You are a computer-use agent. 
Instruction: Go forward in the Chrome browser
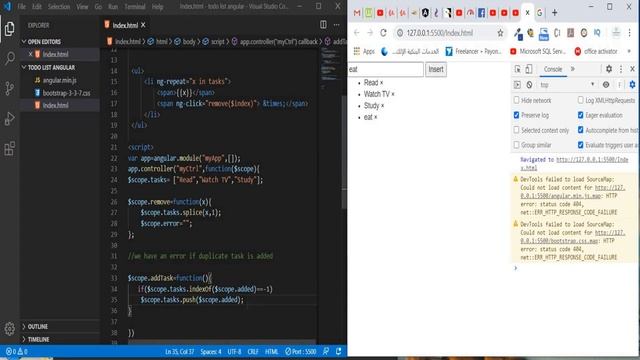(370, 33)
